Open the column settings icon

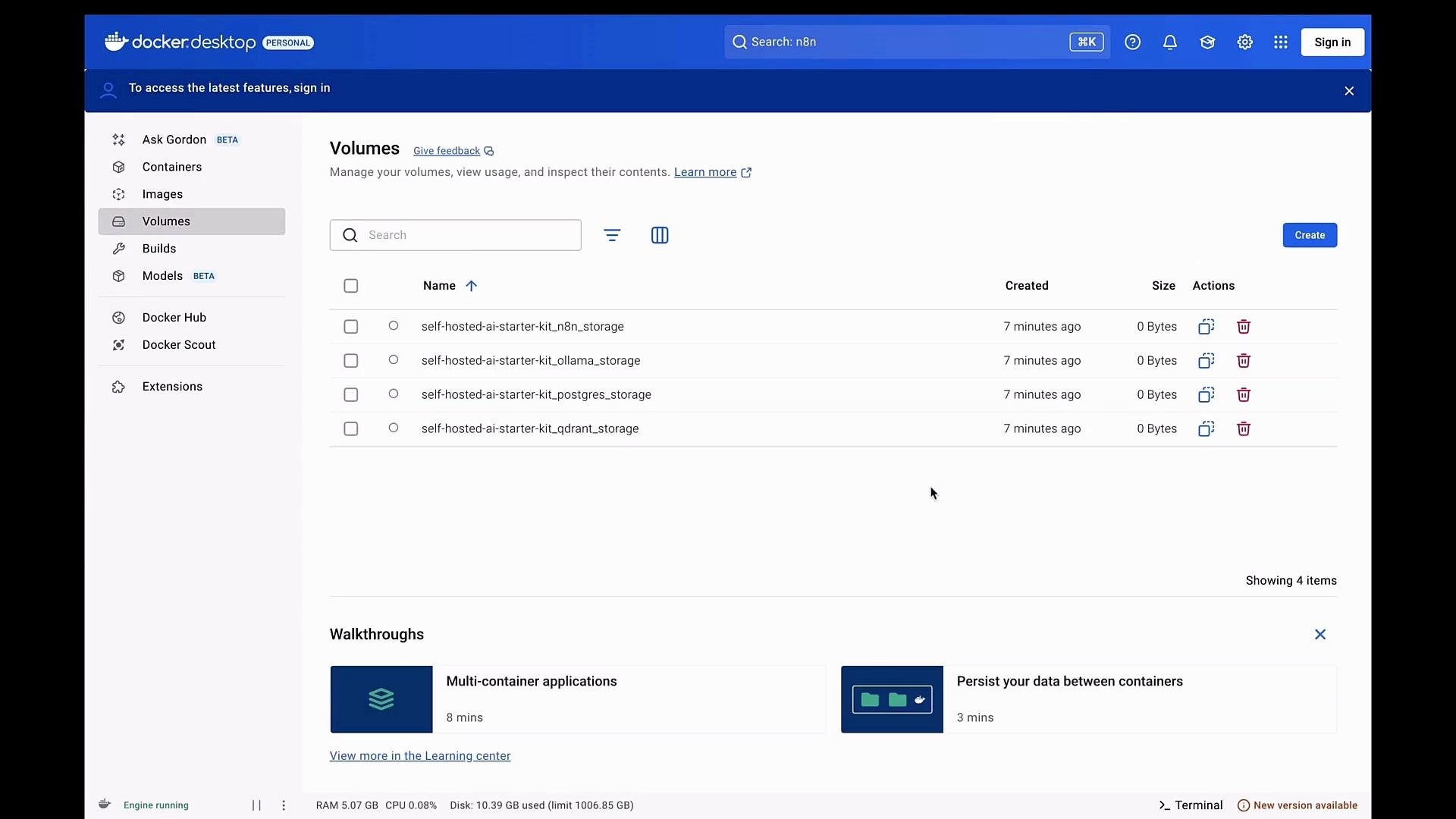point(660,235)
